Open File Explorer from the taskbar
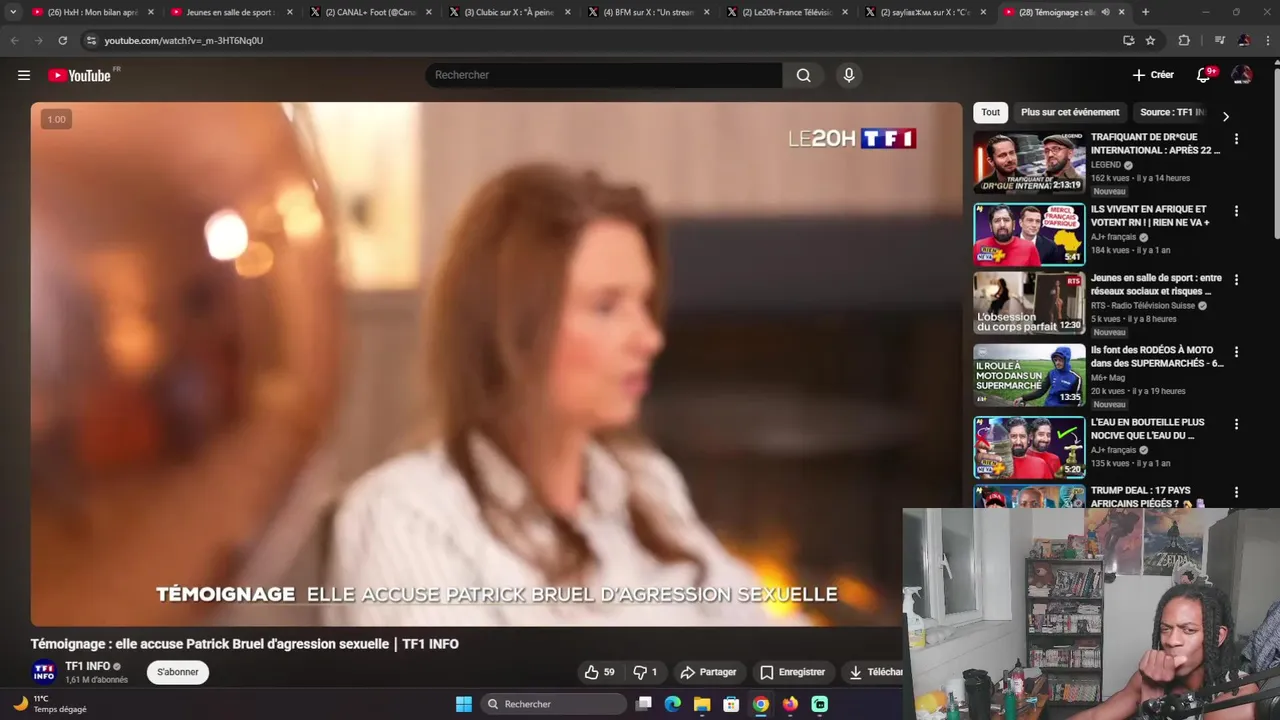 pos(702,704)
